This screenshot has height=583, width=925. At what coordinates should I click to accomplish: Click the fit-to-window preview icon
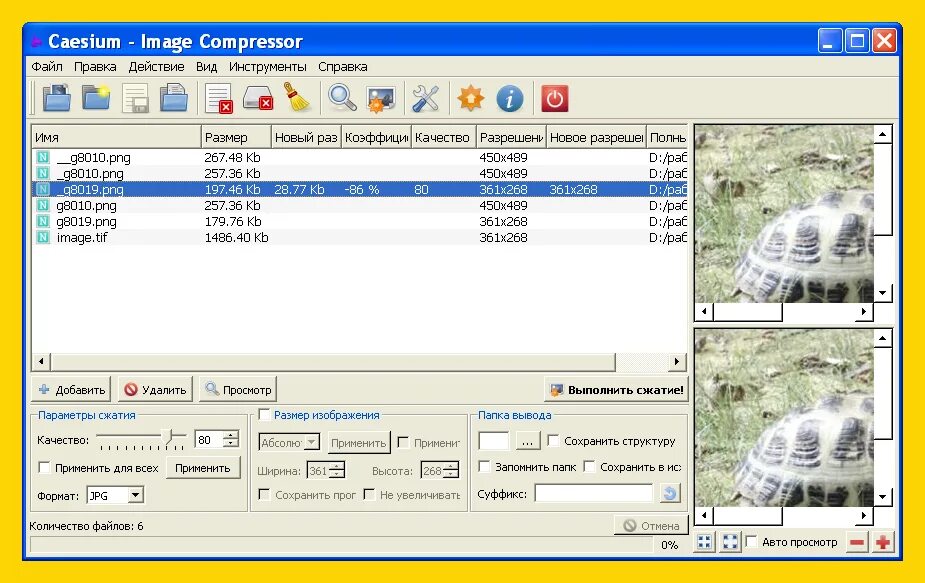click(x=704, y=542)
